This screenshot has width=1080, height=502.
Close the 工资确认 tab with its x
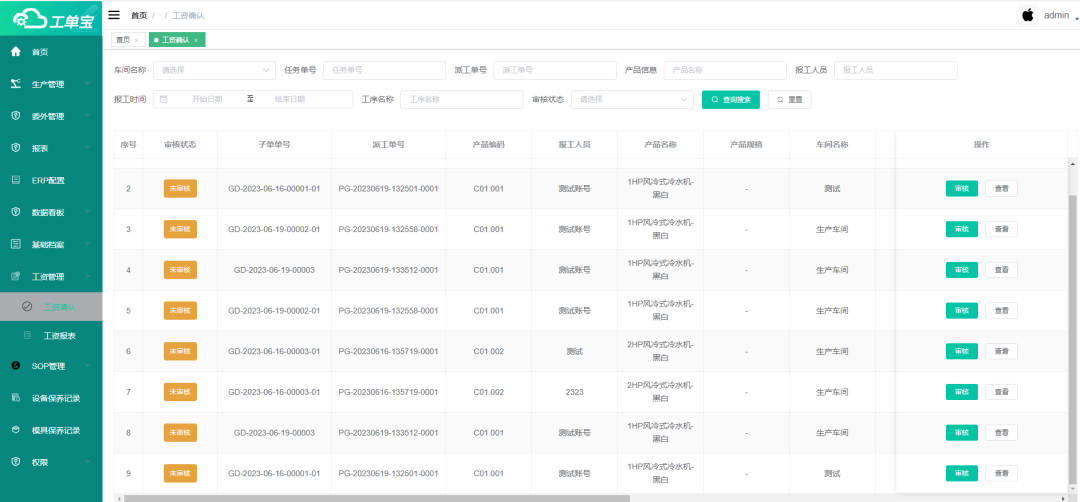[x=196, y=40]
